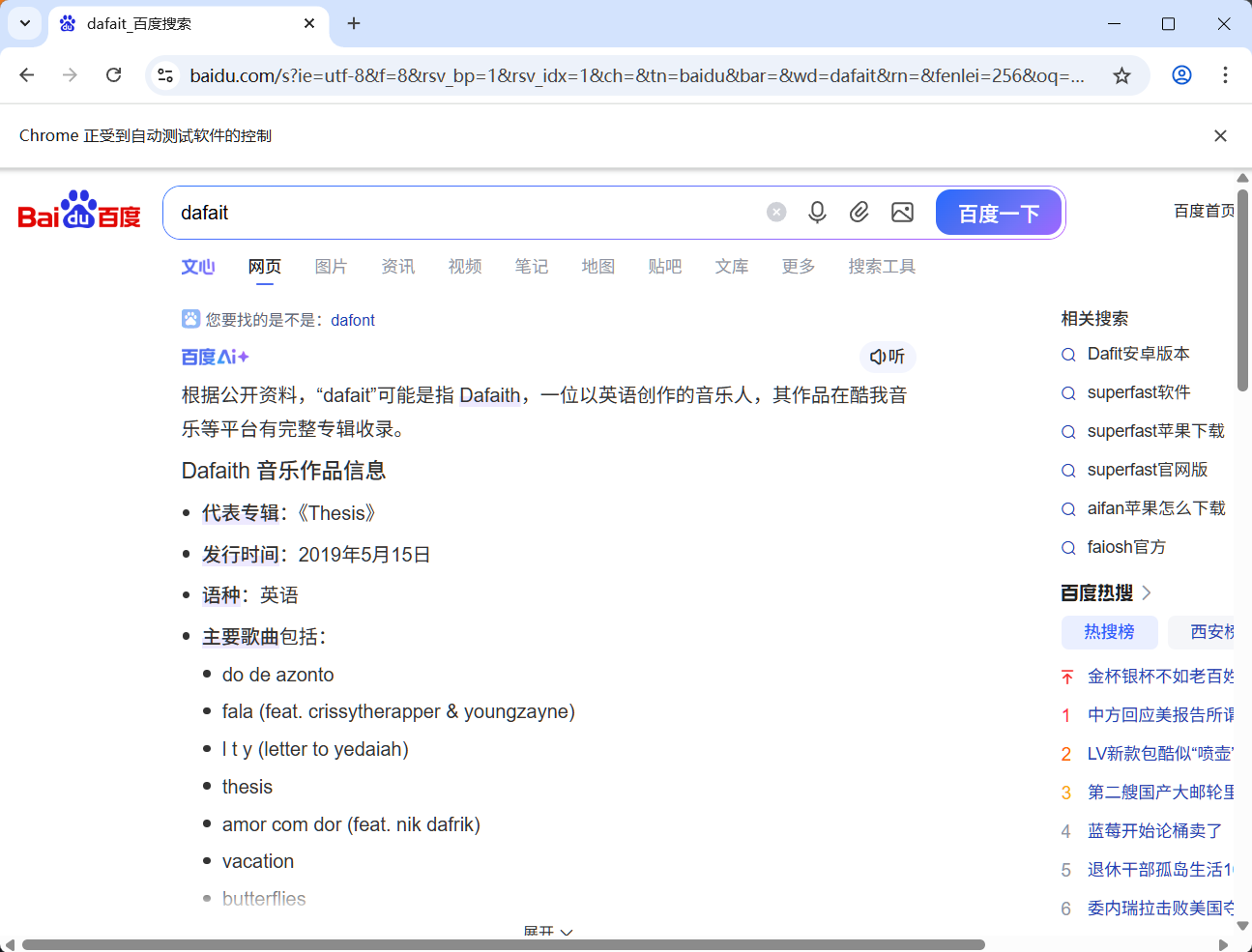Dismiss the automated test software notice
Screen dimensions: 1252x952
pyautogui.click(x=1220, y=136)
